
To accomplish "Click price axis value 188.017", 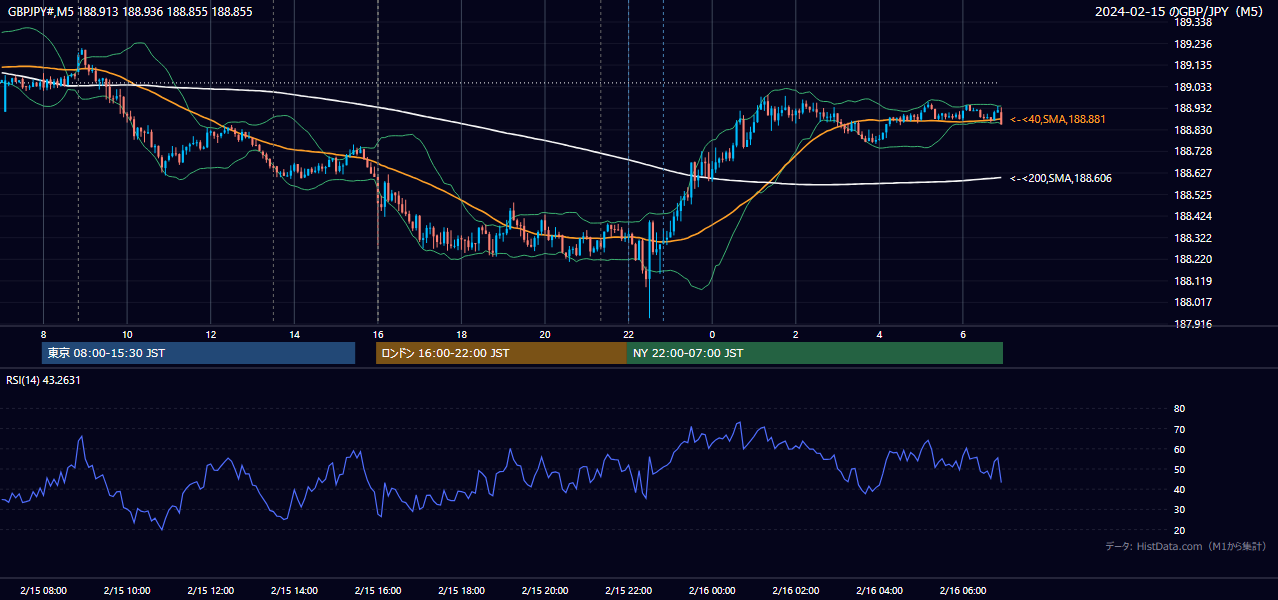I will point(1193,302).
